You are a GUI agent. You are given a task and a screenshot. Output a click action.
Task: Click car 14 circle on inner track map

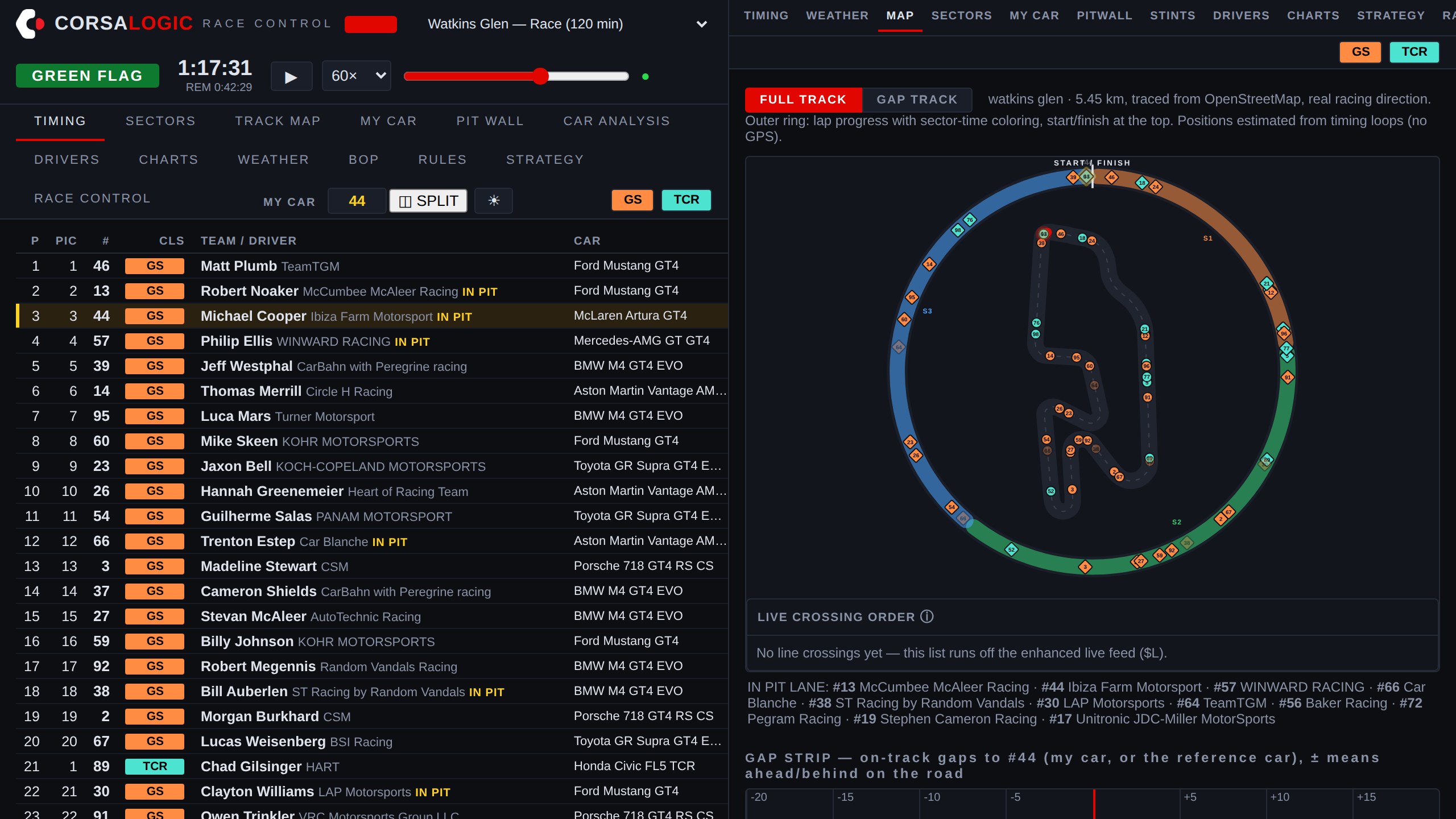(x=1050, y=356)
